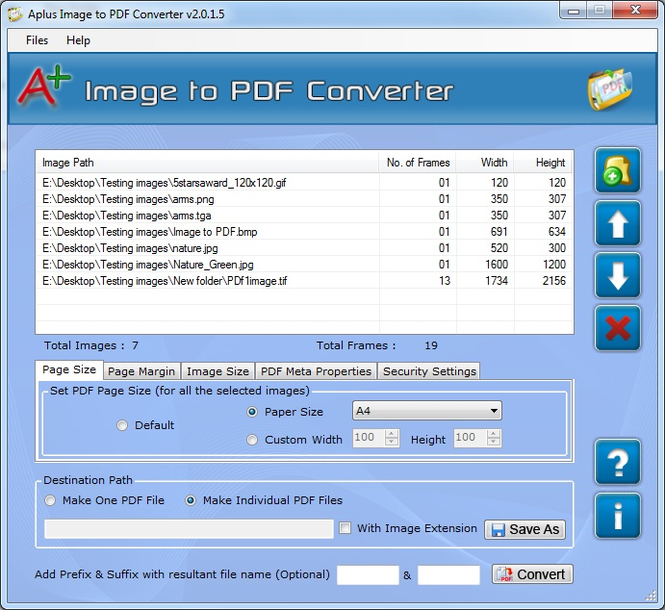Select Make Individual PDF Files option
This screenshot has width=665, height=610.
click(190, 501)
